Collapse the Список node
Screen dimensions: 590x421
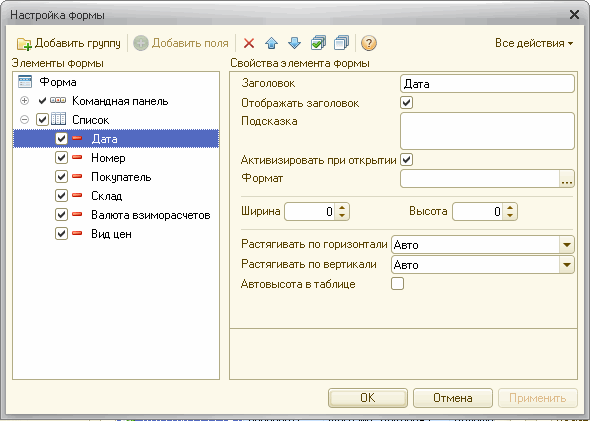click(x=24, y=120)
